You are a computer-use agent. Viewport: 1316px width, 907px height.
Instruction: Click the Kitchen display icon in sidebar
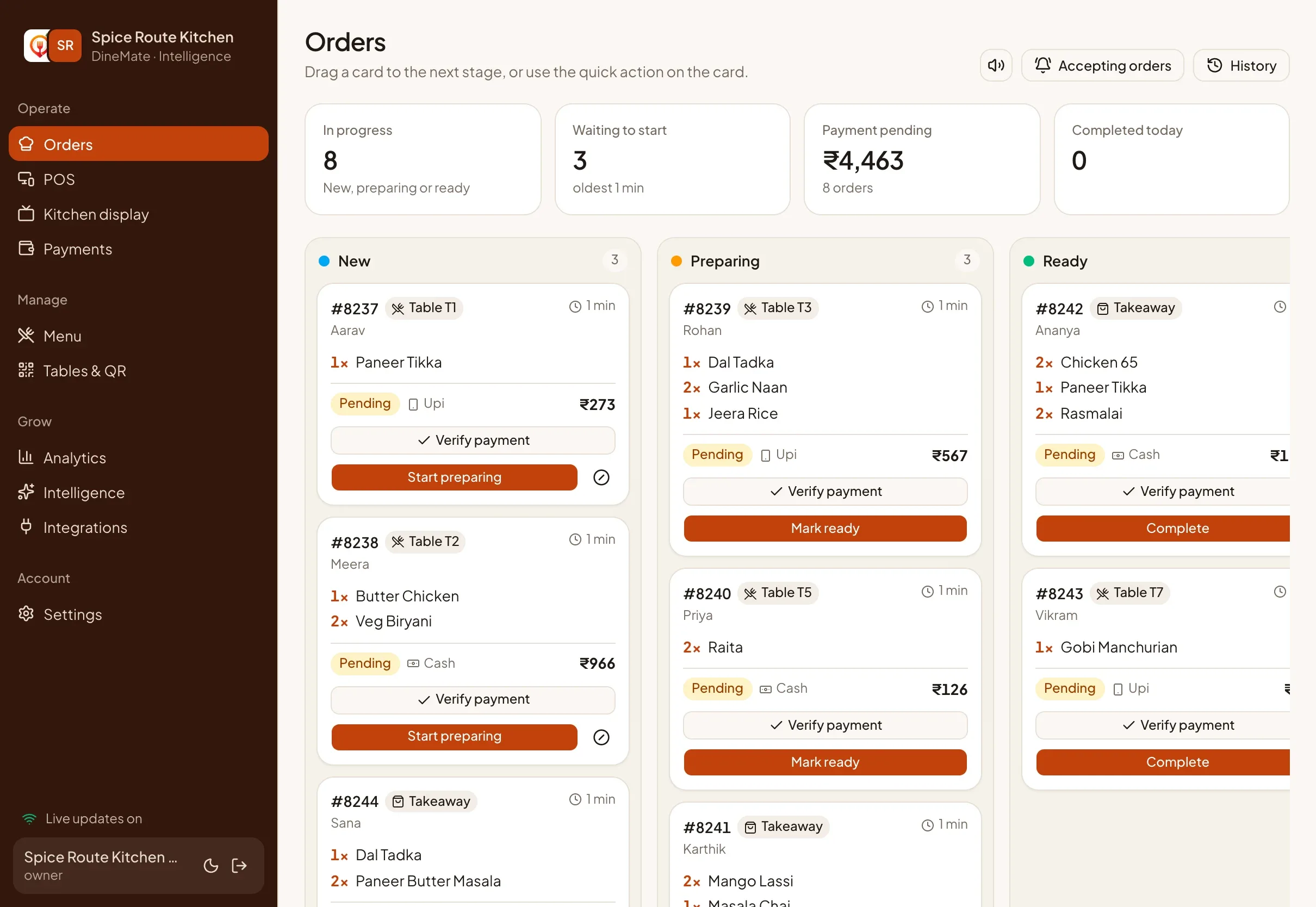tap(26, 214)
